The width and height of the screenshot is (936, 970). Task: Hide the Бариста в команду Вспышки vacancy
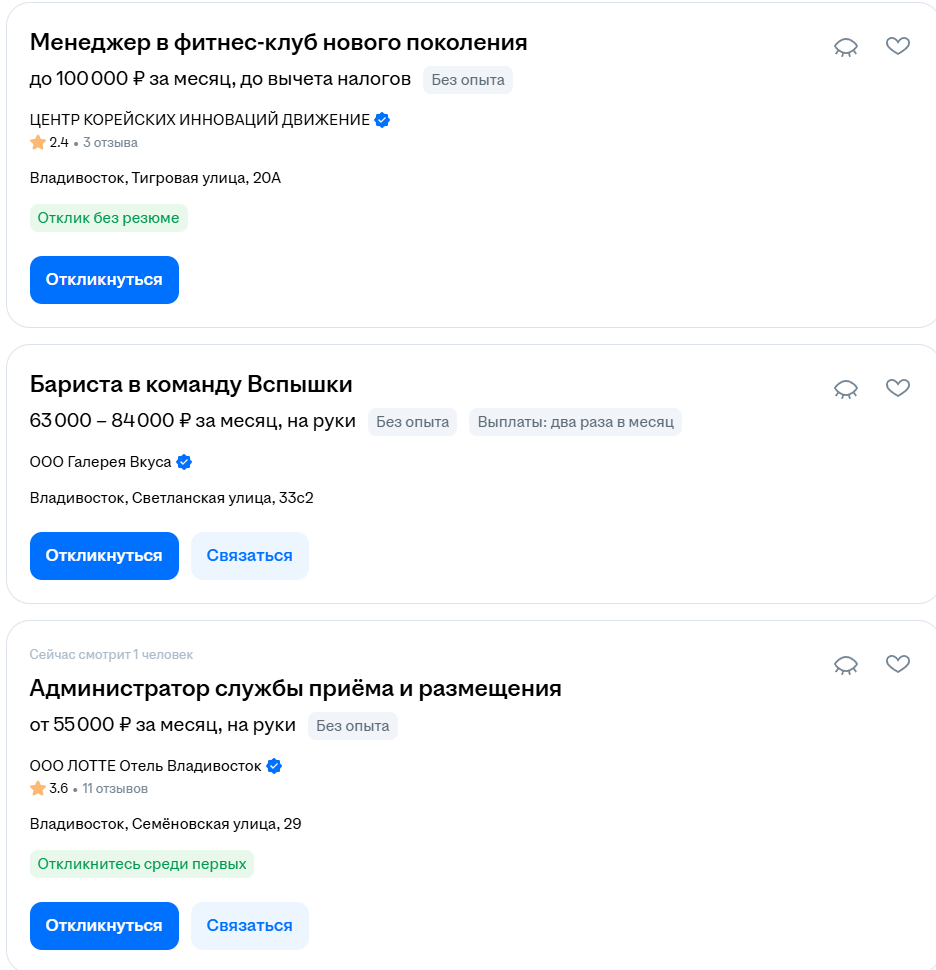coord(846,388)
